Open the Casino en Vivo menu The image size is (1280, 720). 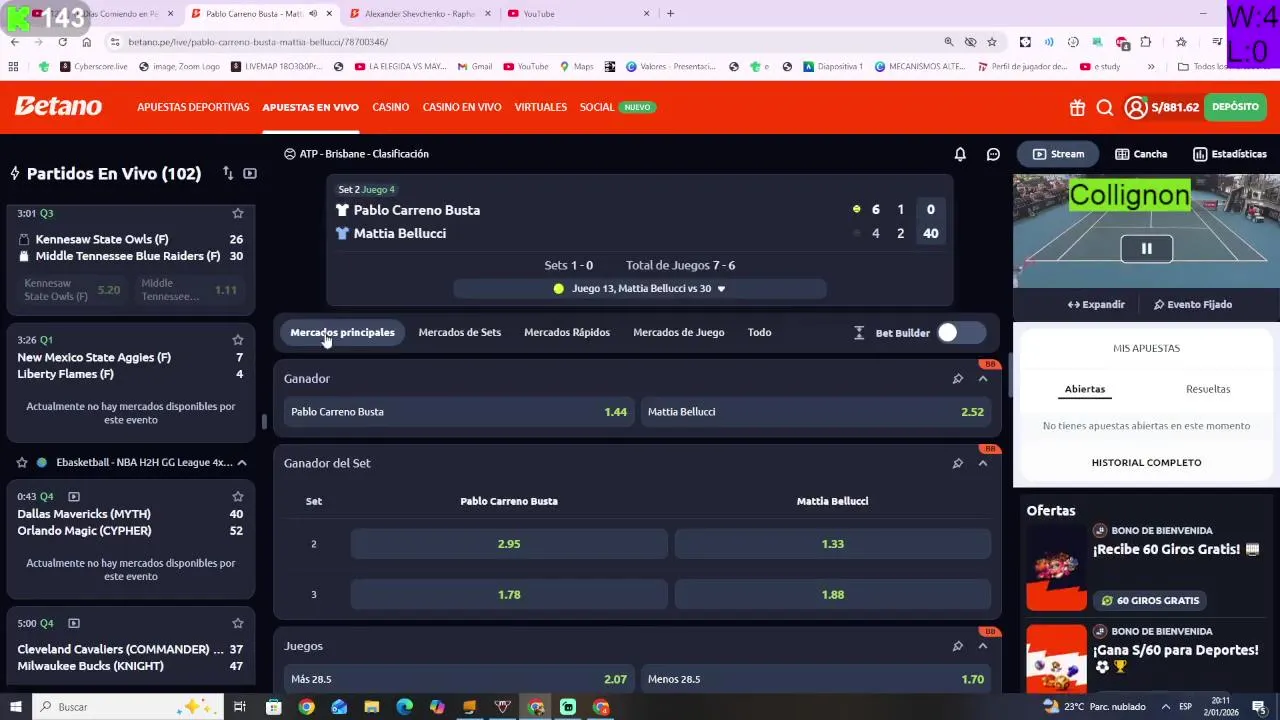(x=462, y=107)
